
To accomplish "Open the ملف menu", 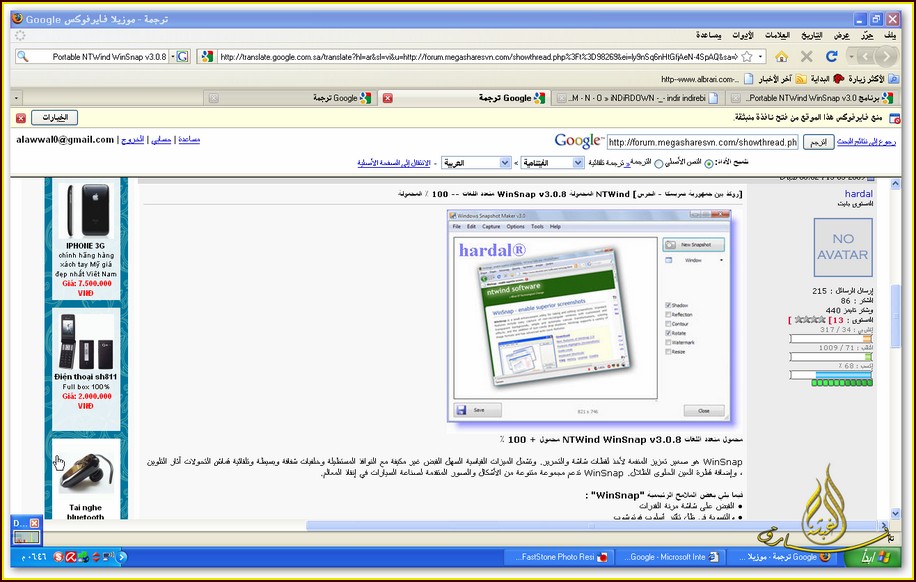I will click(890, 35).
